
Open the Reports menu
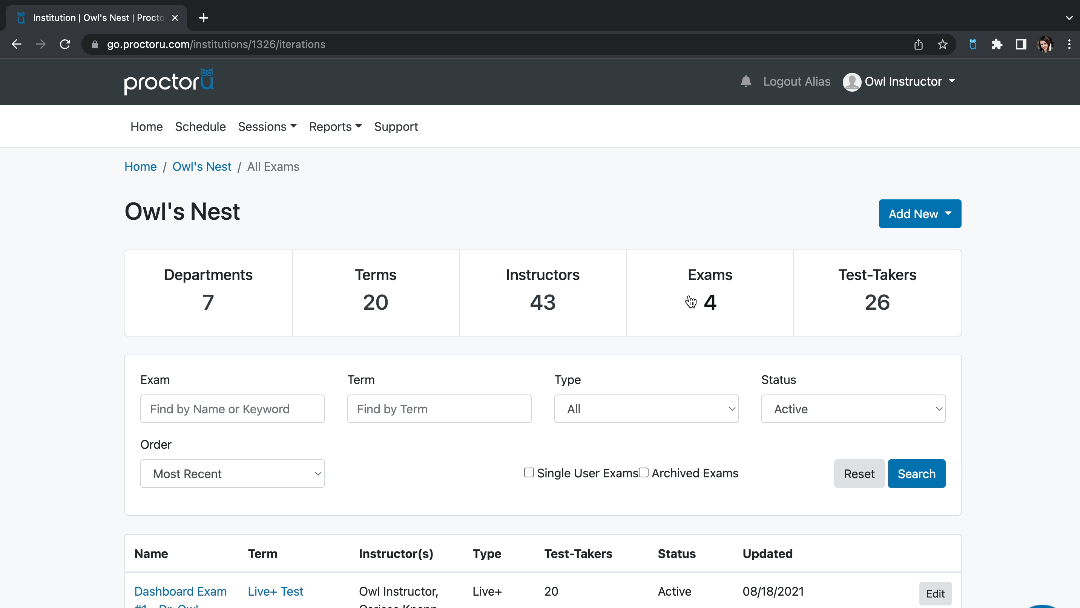pos(334,126)
